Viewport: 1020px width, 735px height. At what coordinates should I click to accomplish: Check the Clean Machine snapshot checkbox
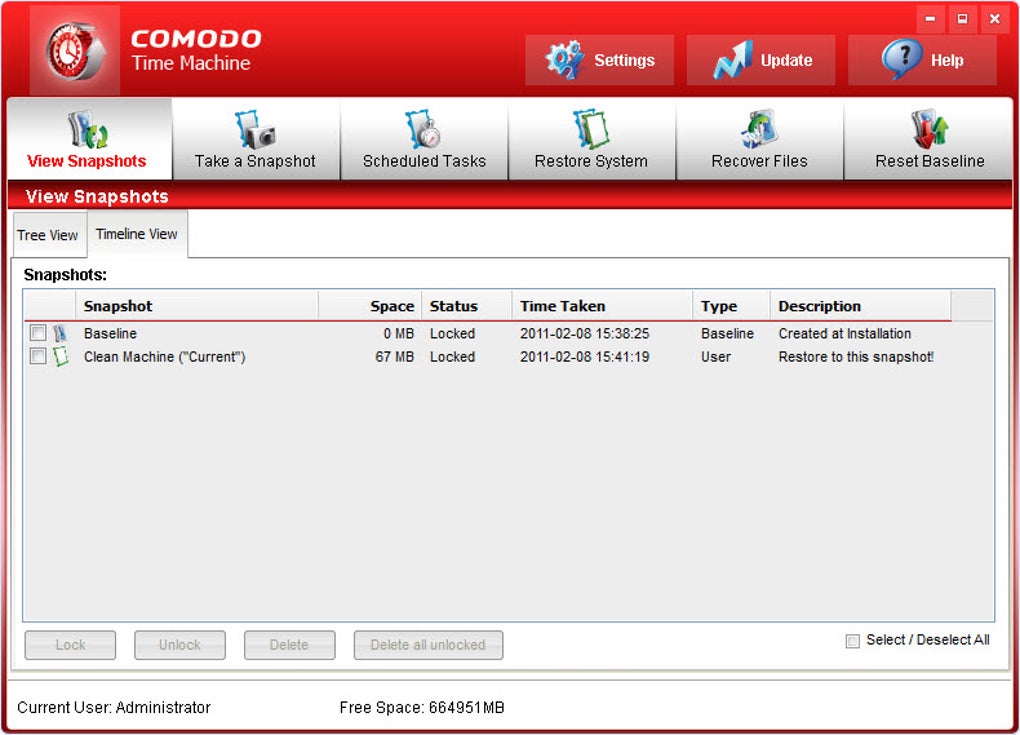[x=38, y=356]
